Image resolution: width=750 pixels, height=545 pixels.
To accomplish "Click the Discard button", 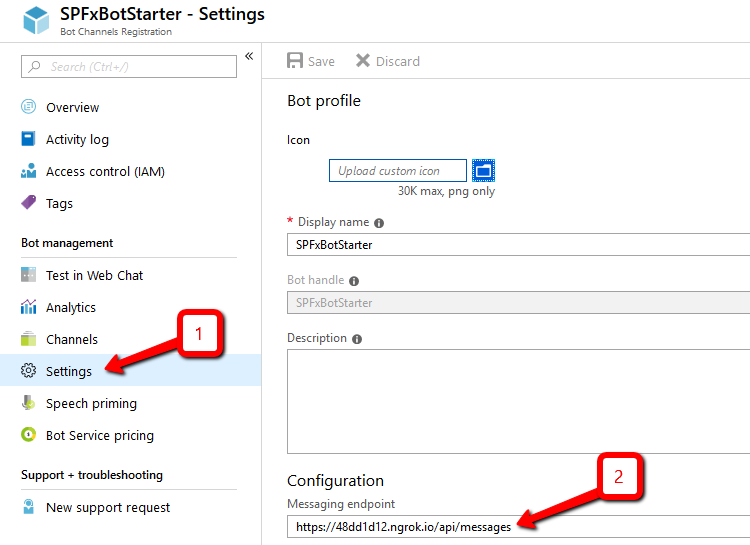I will tap(388, 61).
